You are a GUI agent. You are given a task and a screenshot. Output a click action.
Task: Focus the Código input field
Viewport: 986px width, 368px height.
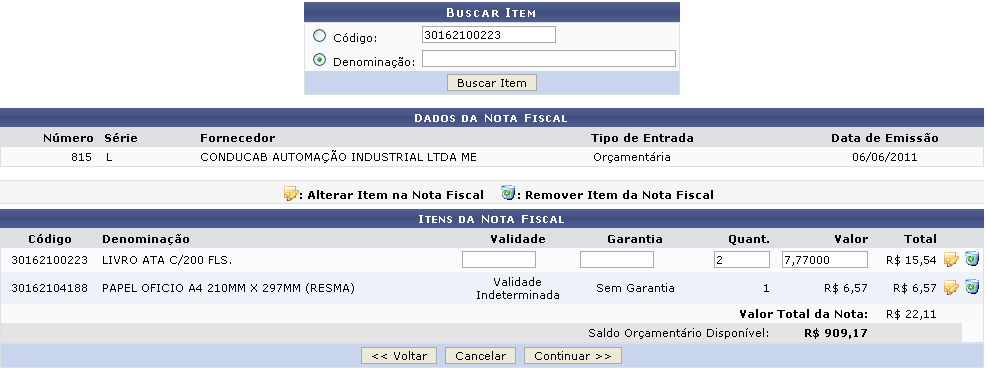489,35
